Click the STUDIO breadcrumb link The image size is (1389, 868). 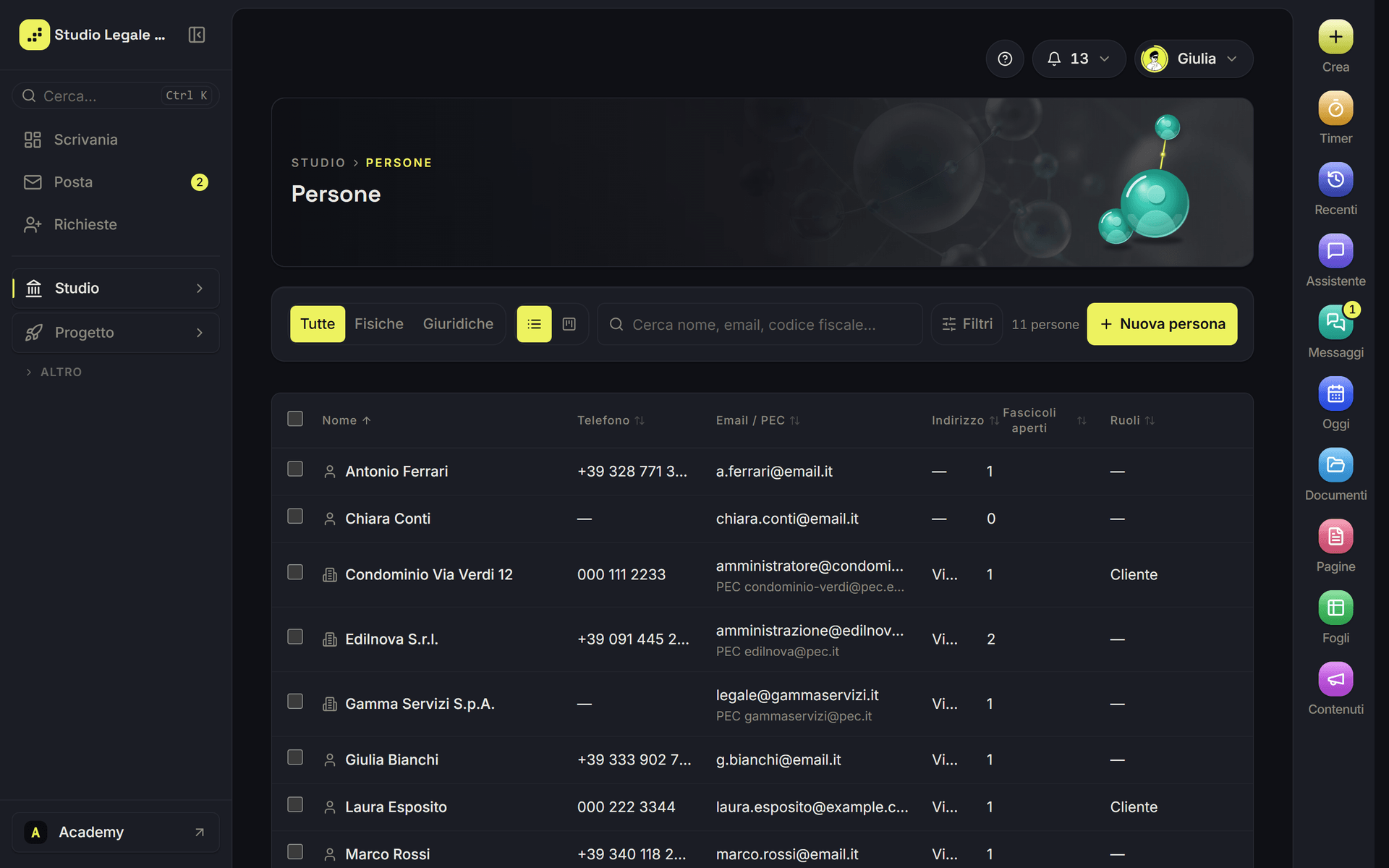pyautogui.click(x=318, y=163)
